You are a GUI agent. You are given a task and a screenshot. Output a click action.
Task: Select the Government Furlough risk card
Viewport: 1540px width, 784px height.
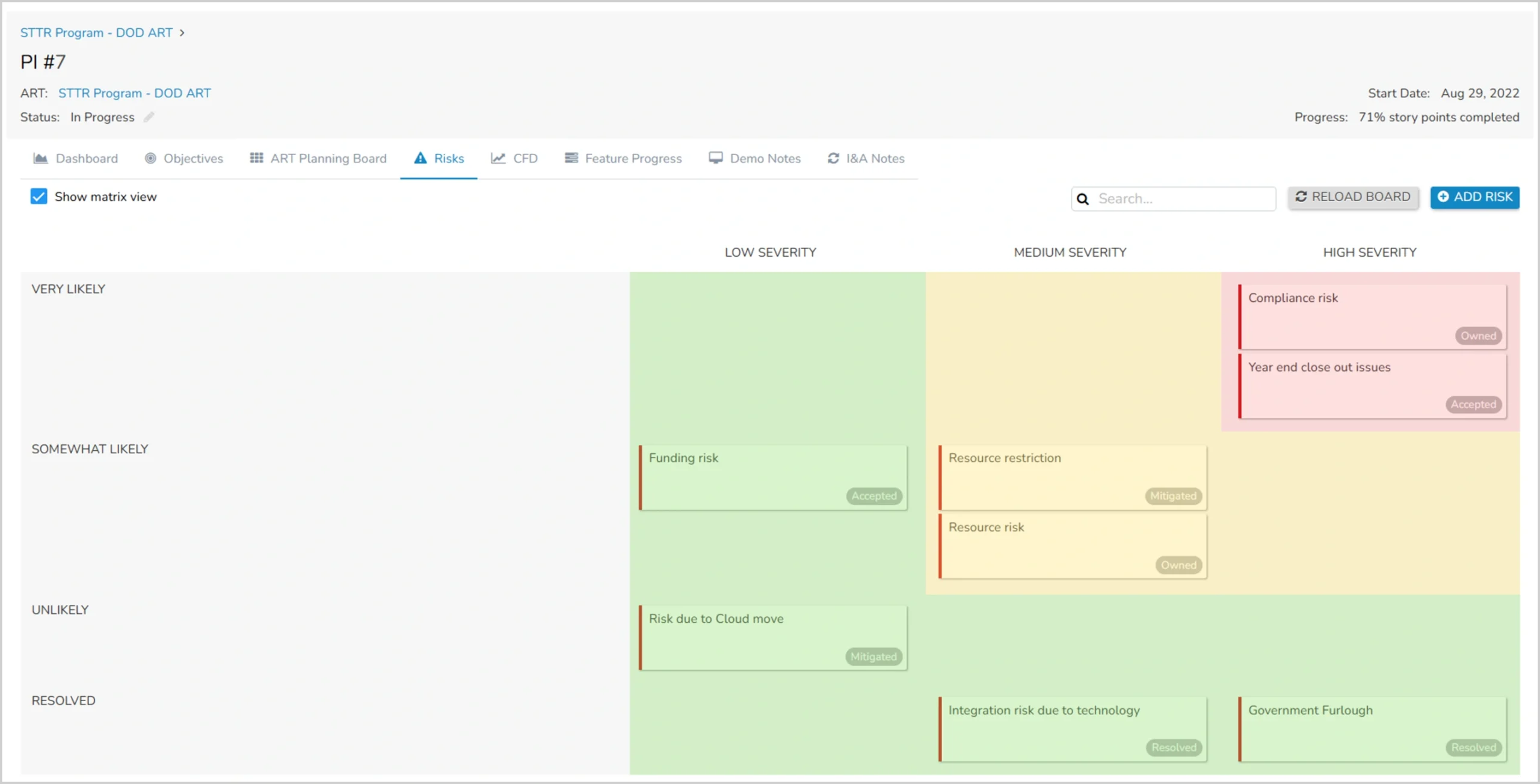[x=1372, y=727]
